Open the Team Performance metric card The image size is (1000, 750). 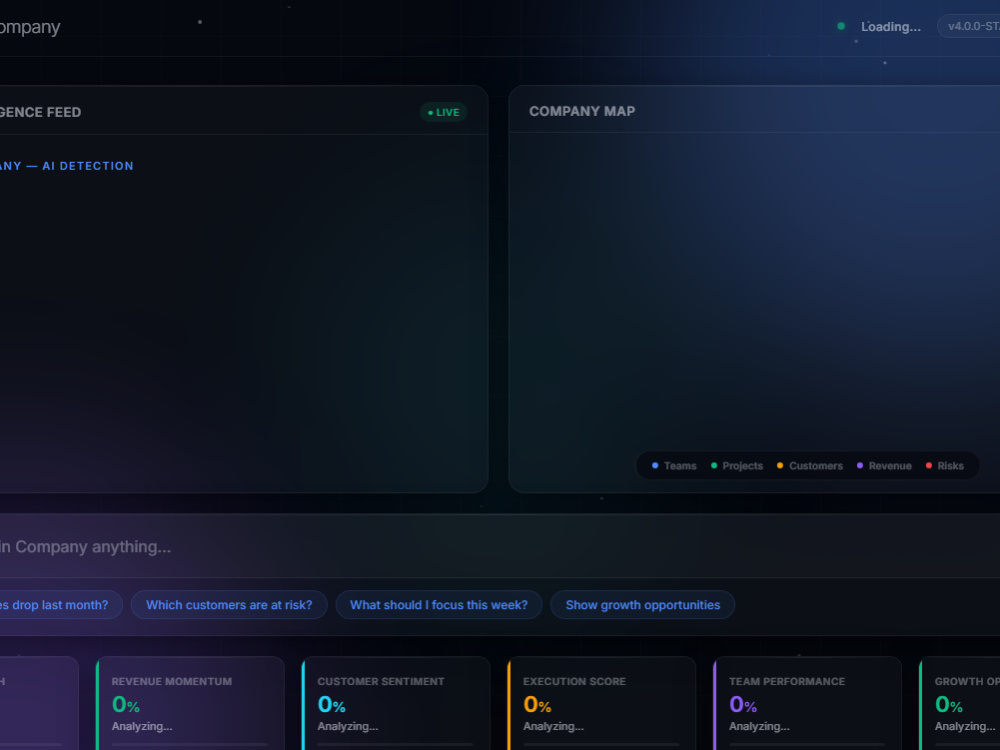pos(807,703)
